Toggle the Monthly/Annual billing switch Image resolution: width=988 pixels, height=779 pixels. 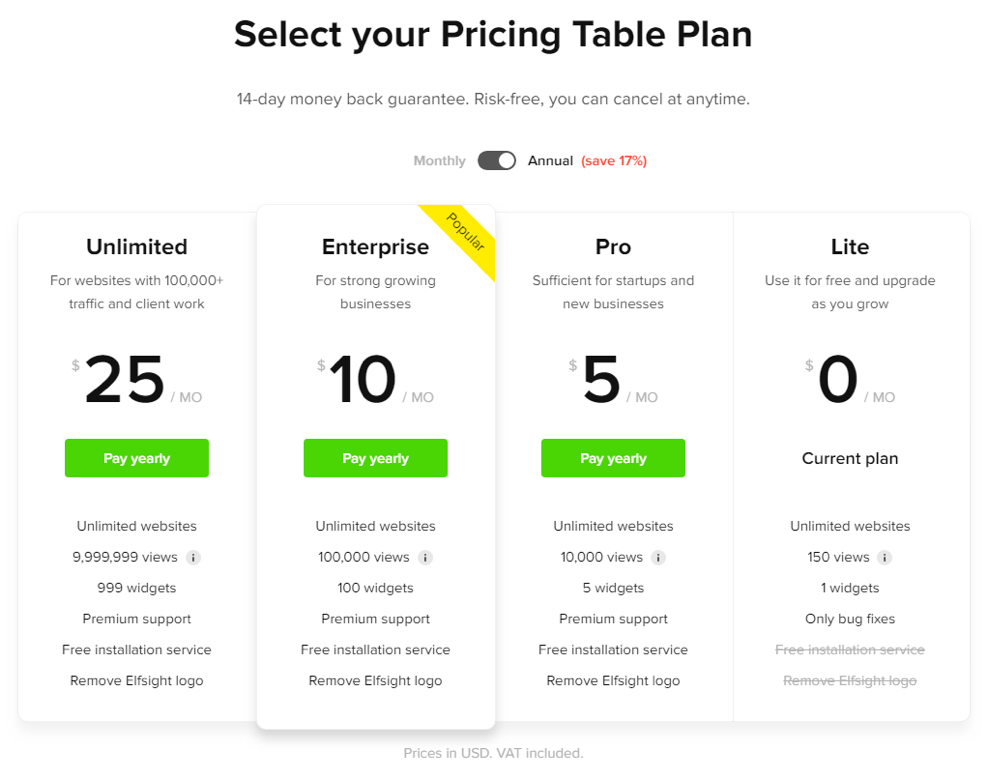tap(497, 161)
